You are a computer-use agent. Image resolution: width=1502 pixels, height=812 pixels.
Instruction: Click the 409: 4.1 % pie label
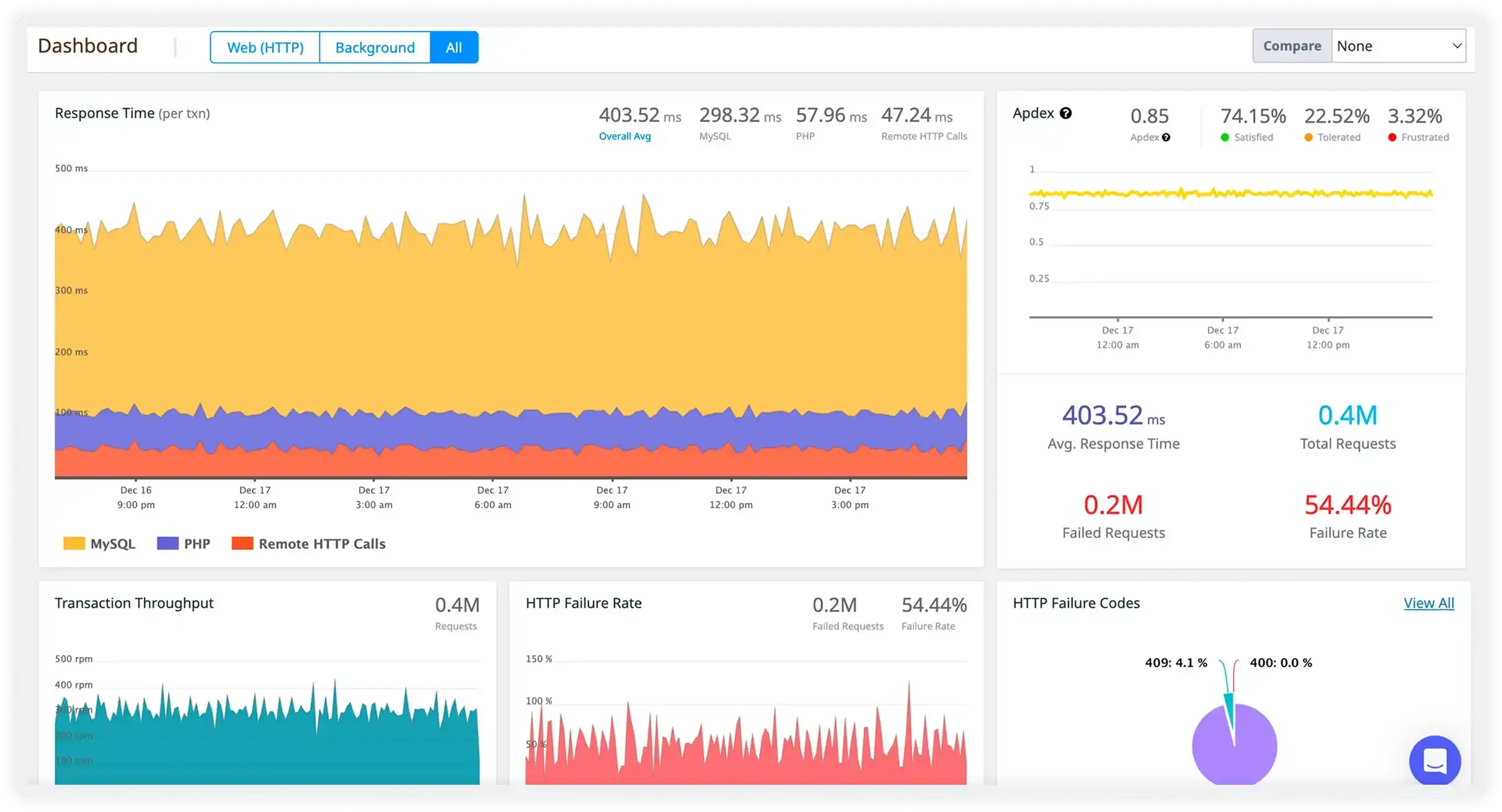click(1176, 663)
